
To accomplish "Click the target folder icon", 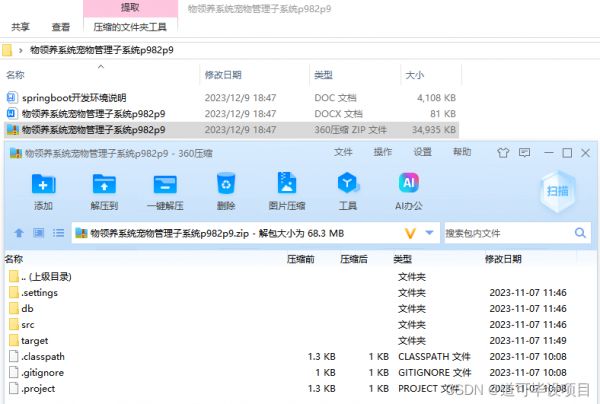I will [14, 340].
